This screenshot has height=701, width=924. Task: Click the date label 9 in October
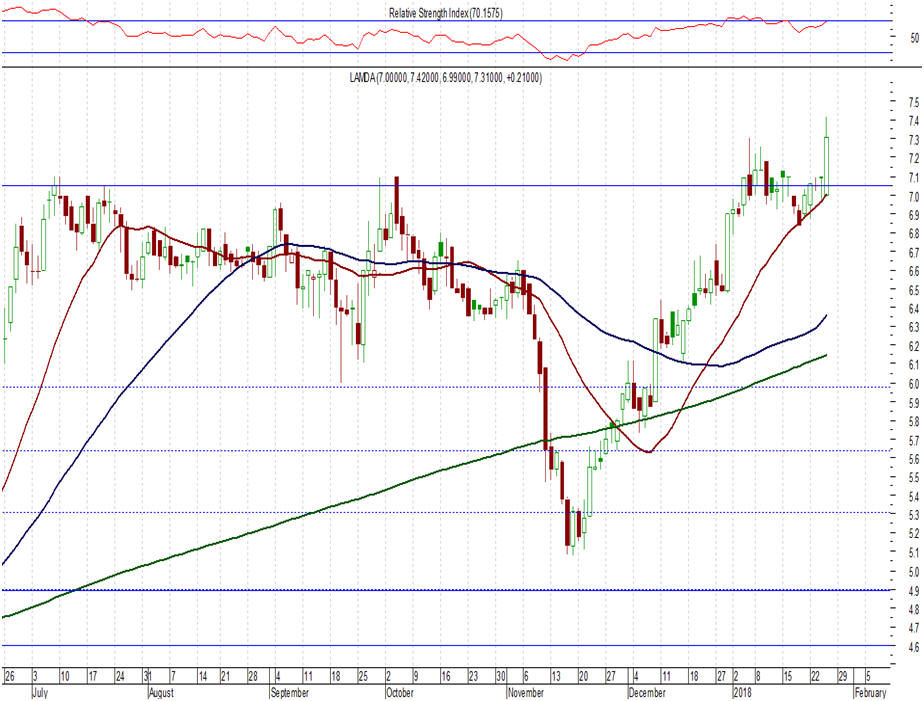point(415,676)
